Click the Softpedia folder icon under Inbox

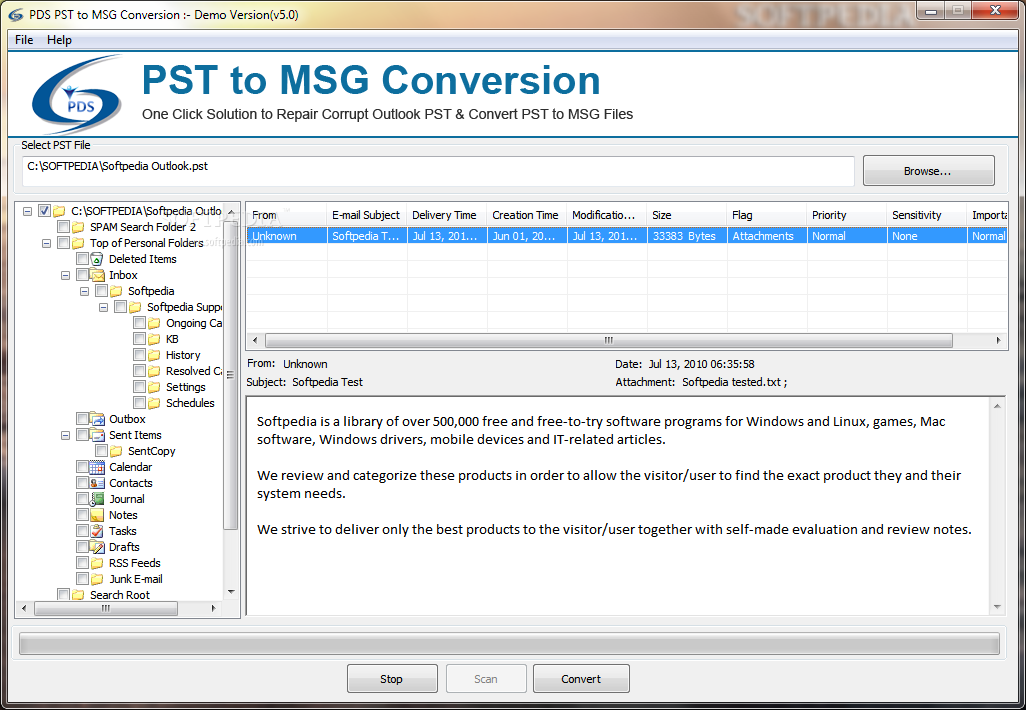pyautogui.click(x=116, y=291)
